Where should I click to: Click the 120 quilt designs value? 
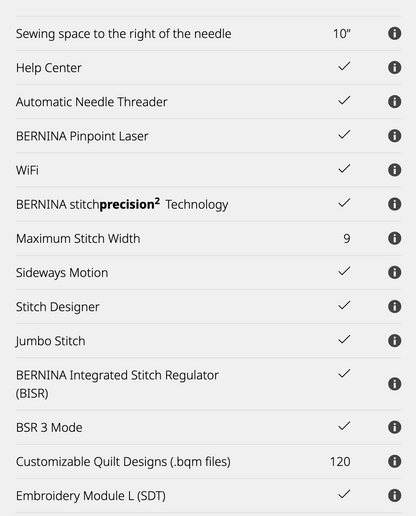(340, 462)
